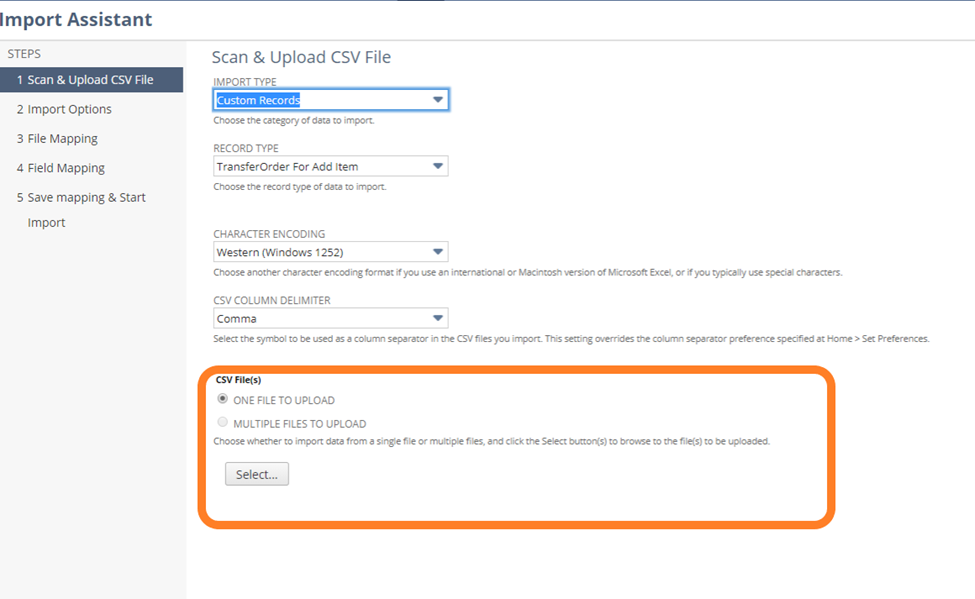Click the Scan & Upload CSV File heading

tap(301, 57)
